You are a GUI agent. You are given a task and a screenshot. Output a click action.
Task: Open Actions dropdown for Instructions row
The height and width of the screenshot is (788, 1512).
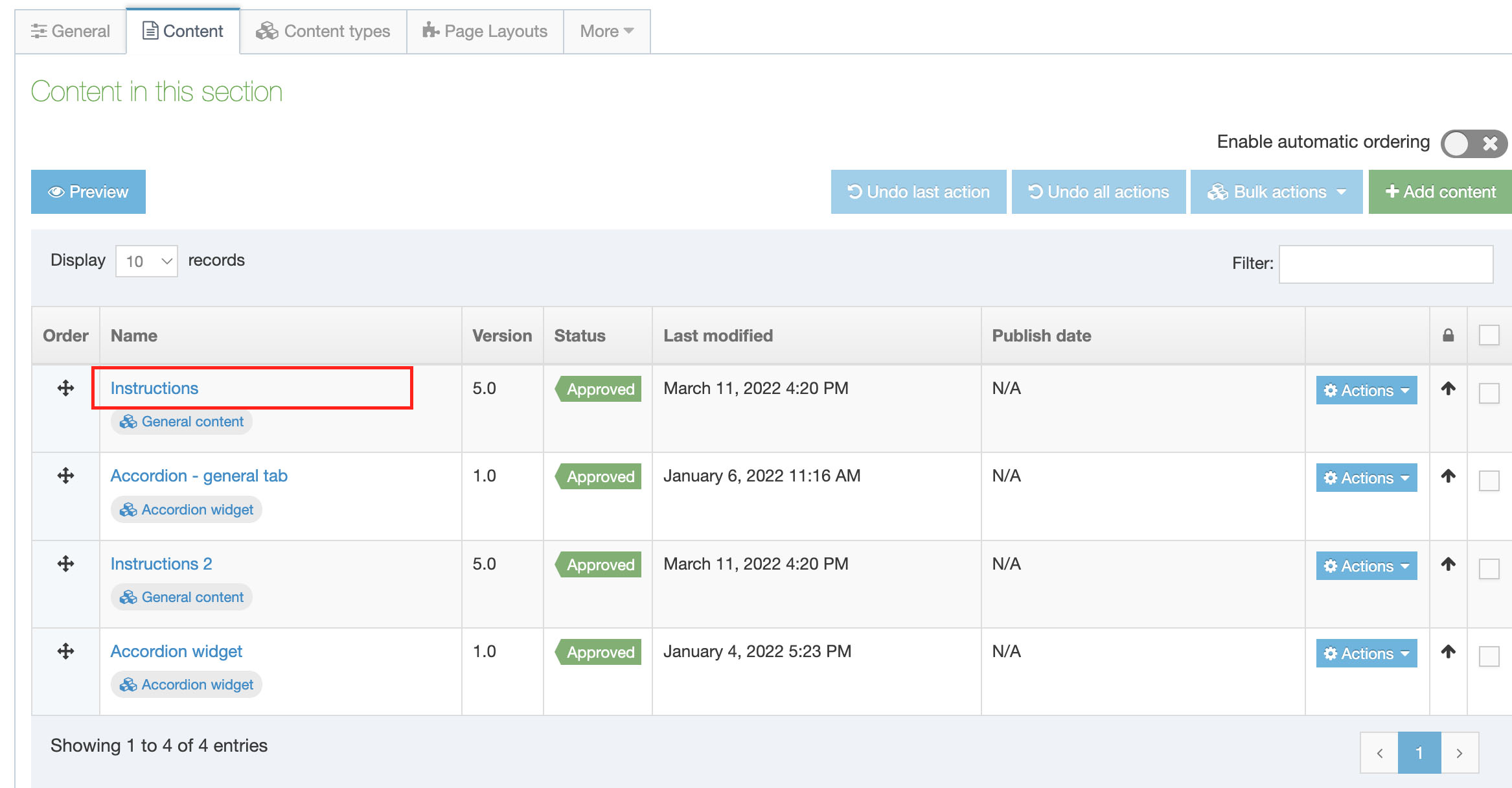(x=1366, y=390)
